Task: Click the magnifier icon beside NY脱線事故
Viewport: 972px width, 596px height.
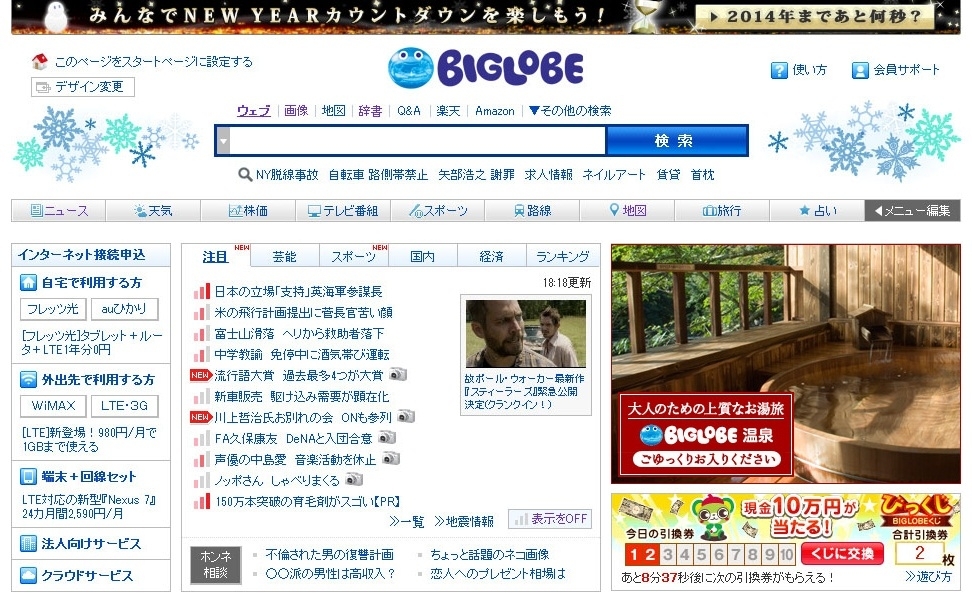Action: point(245,175)
